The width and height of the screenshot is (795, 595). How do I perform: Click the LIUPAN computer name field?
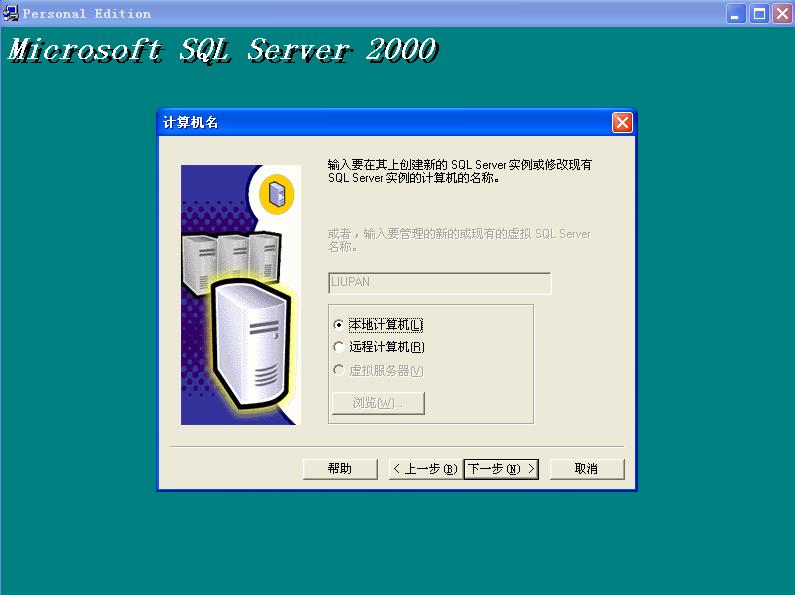coord(440,283)
